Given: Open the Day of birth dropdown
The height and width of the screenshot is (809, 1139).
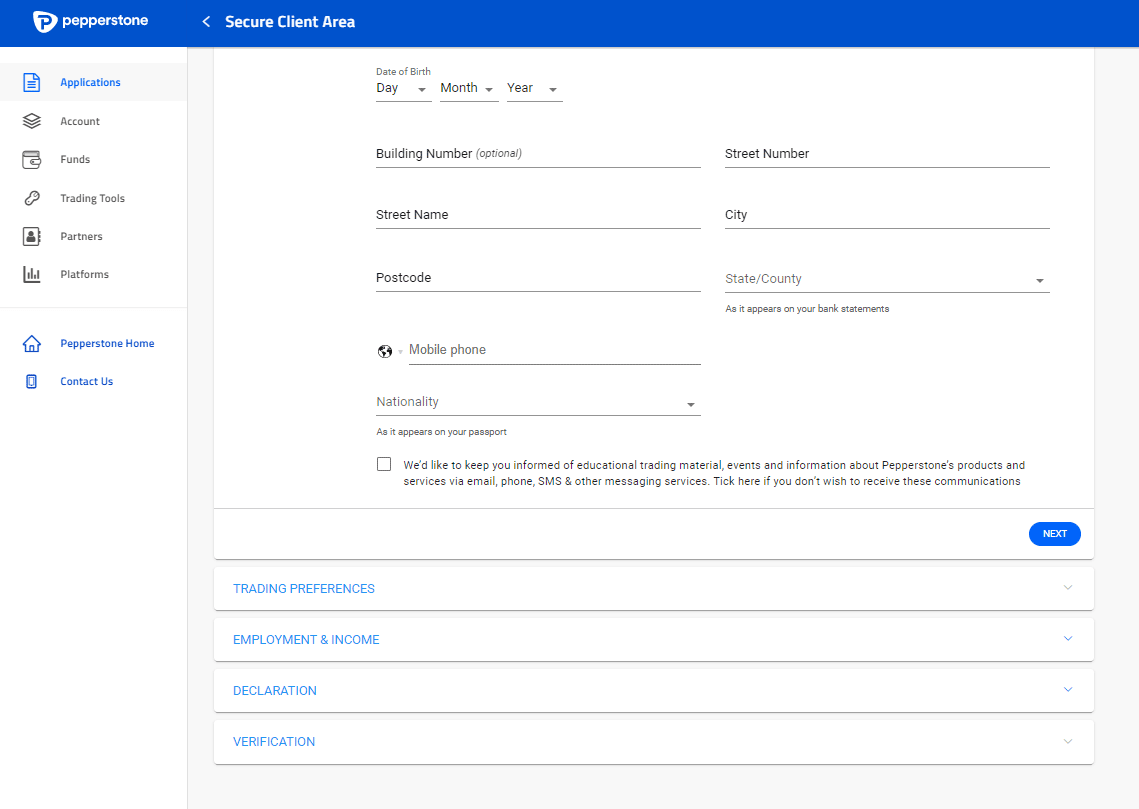Looking at the screenshot, I should (x=403, y=89).
